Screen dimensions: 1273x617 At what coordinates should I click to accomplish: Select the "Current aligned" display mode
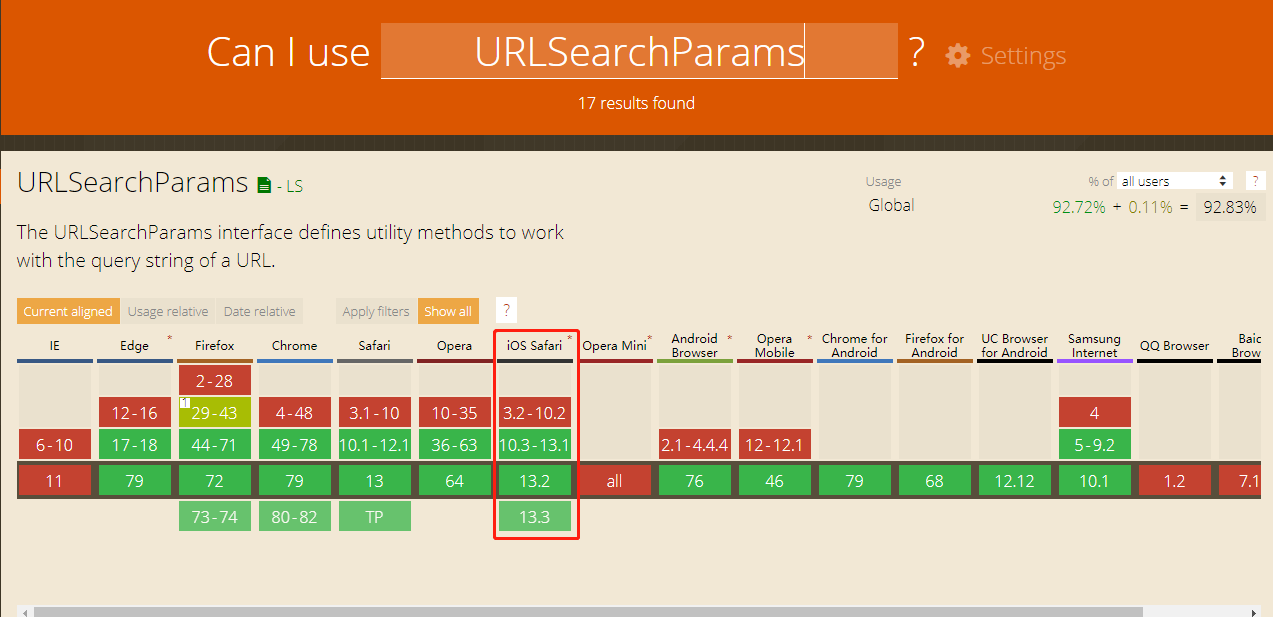coord(67,311)
